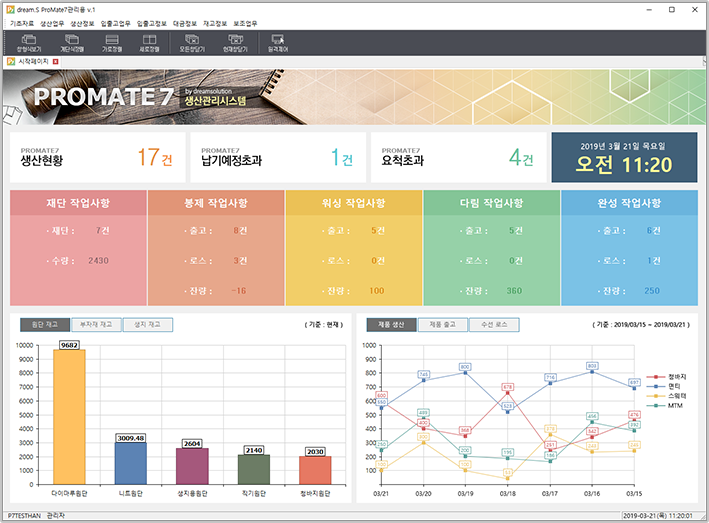This screenshot has width=709, height=523.
Task: Select the 원단 재고 chart tab
Action: point(45,325)
